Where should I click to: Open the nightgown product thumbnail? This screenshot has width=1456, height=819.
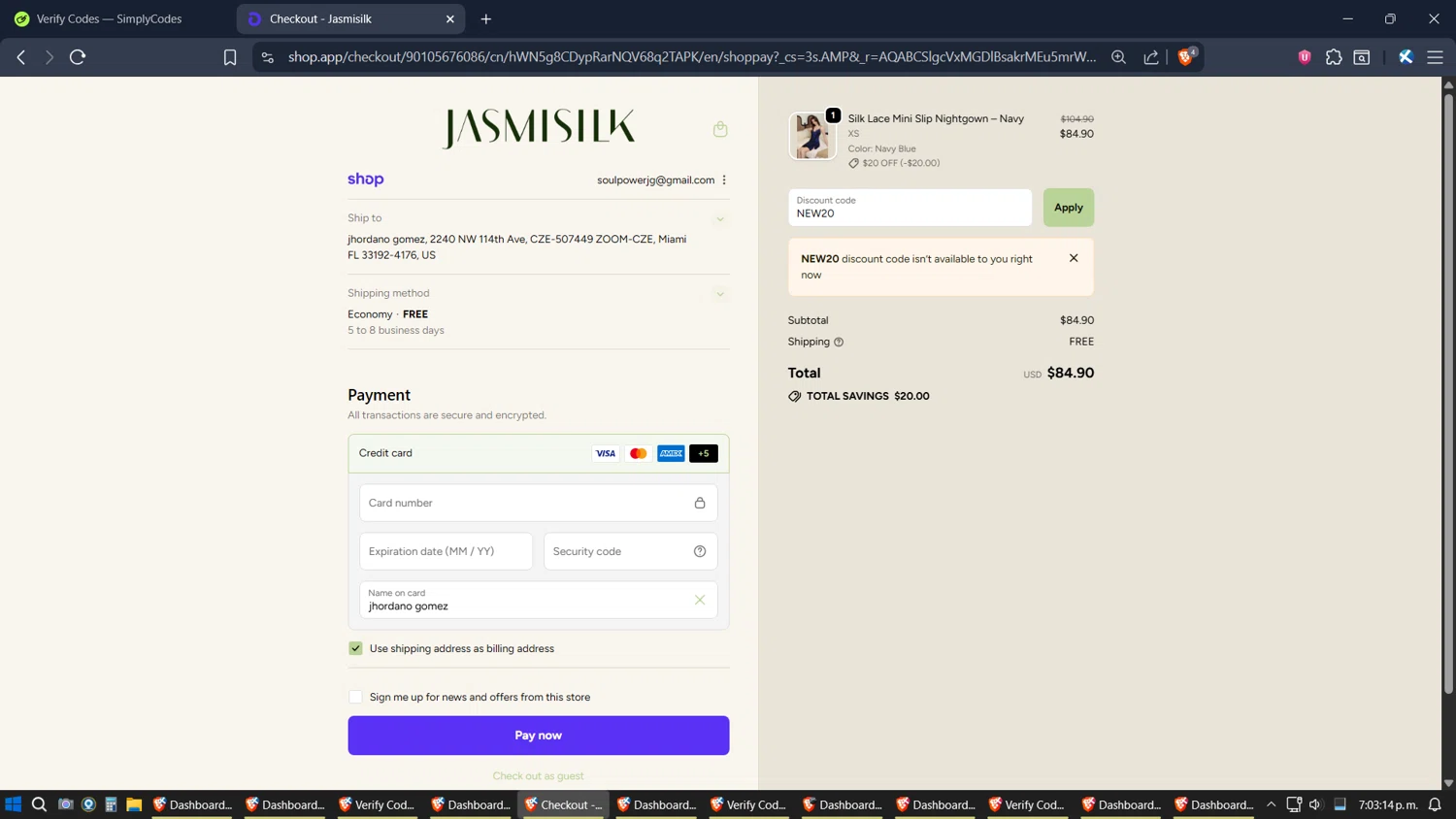pyautogui.click(x=812, y=135)
